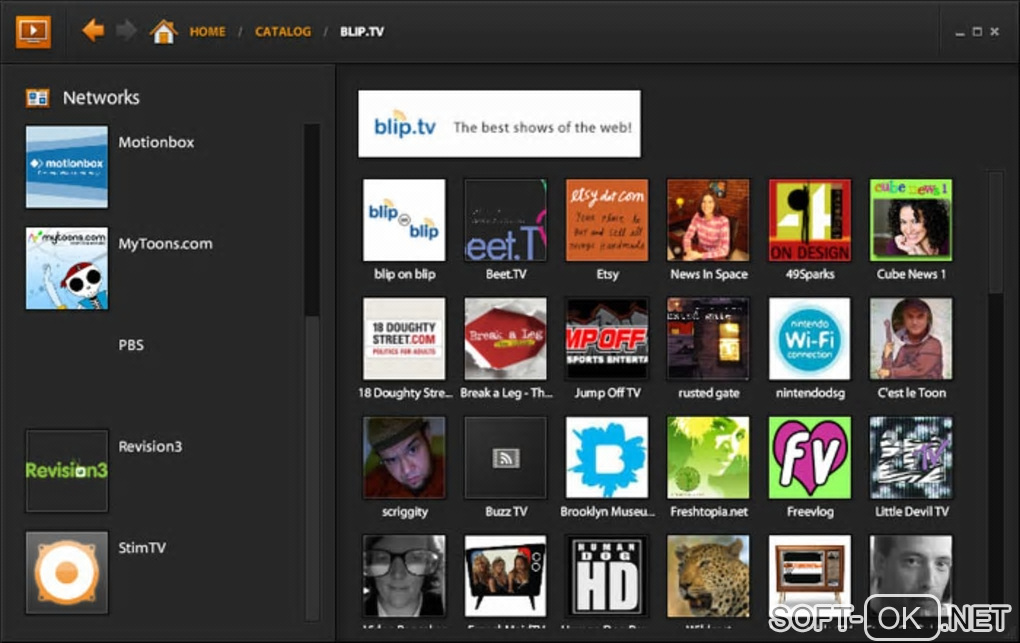Click the 'Networks' heading text
Viewport: 1020px width, 643px height.
[x=101, y=98]
